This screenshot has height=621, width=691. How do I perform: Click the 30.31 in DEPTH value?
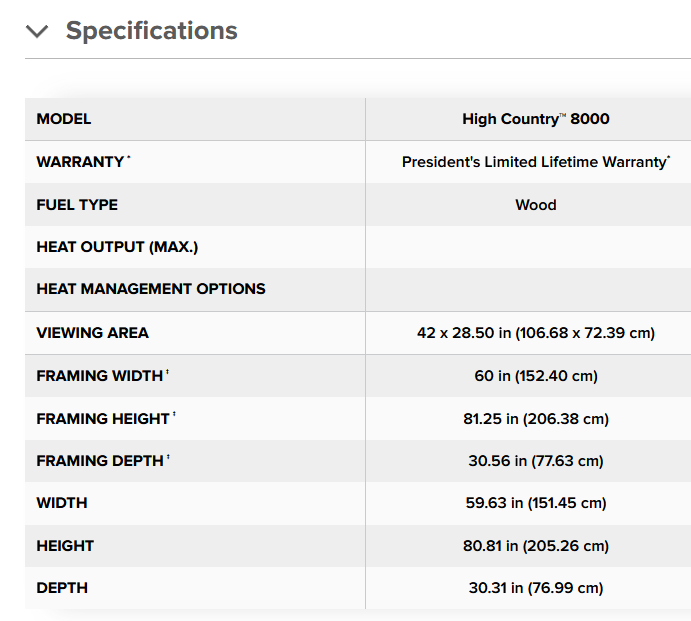point(536,588)
